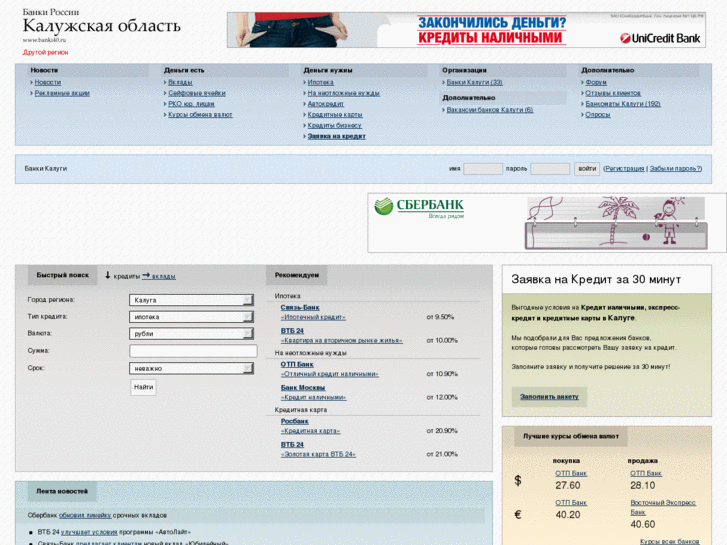Open Вклады menu link
This screenshot has height=545, width=727.
pyautogui.click(x=180, y=82)
